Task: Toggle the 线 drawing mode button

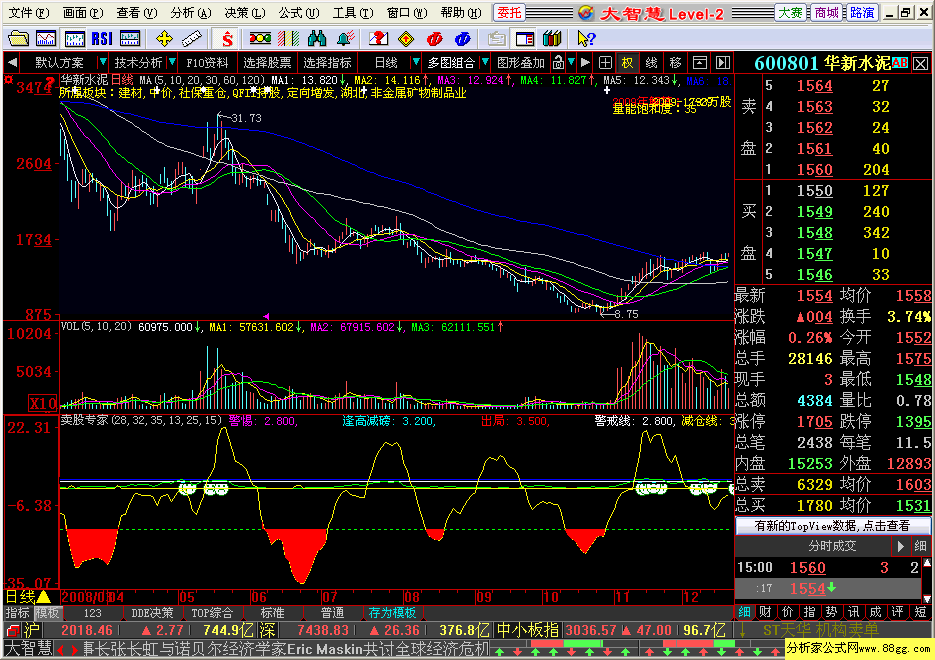Action: click(x=651, y=62)
